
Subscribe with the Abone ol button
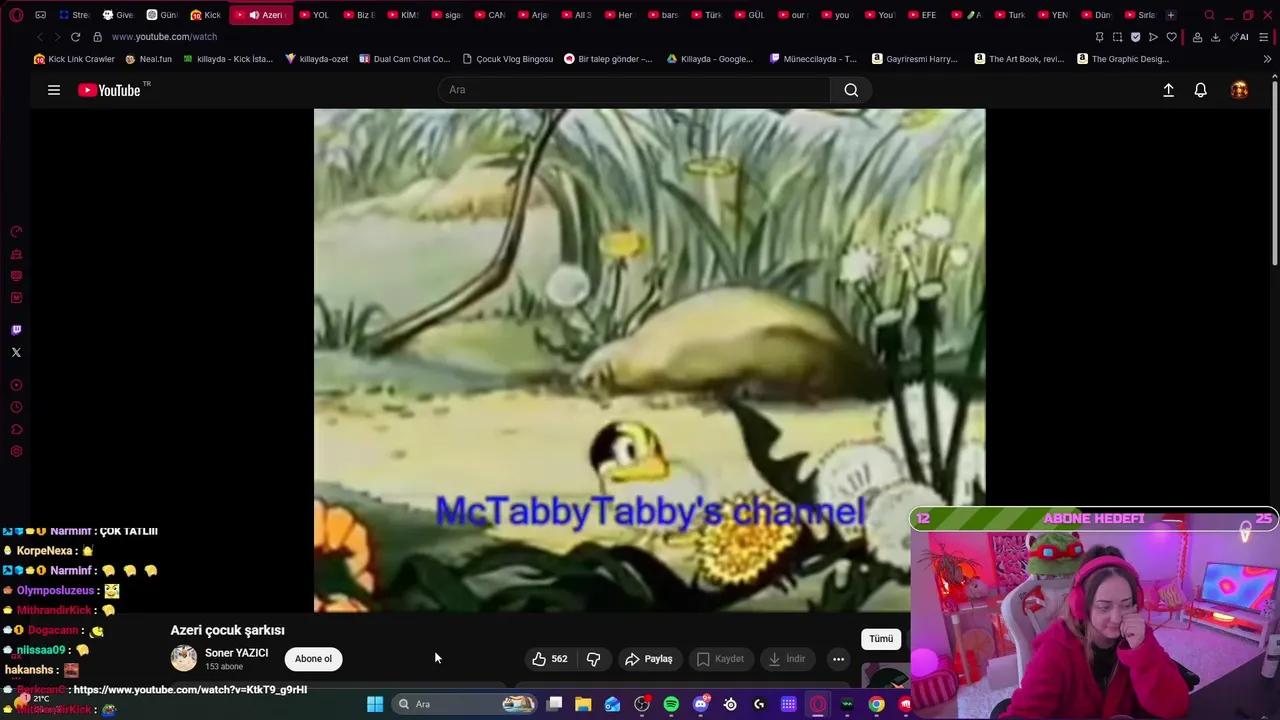coord(313,659)
